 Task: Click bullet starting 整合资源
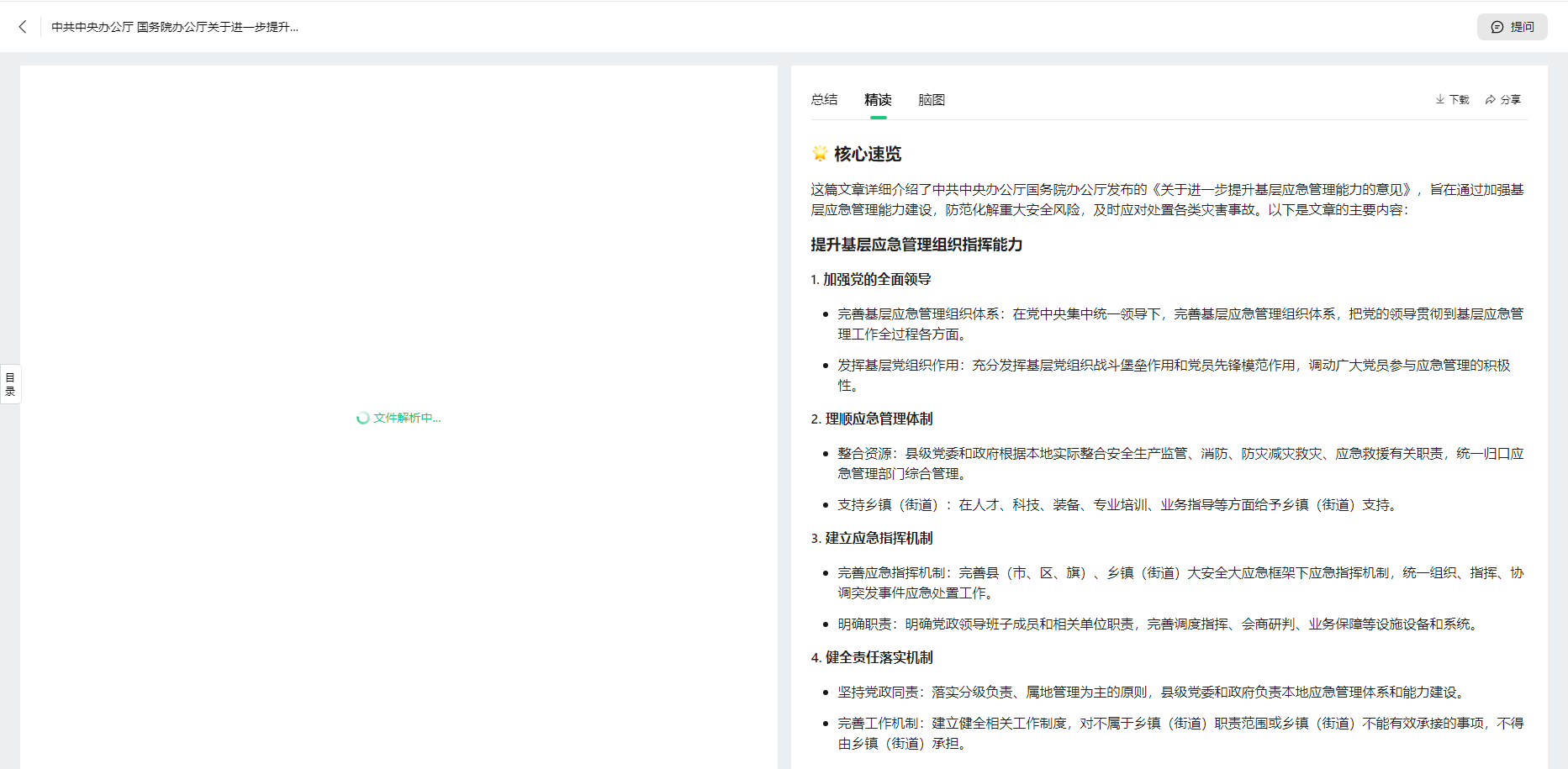1180,463
